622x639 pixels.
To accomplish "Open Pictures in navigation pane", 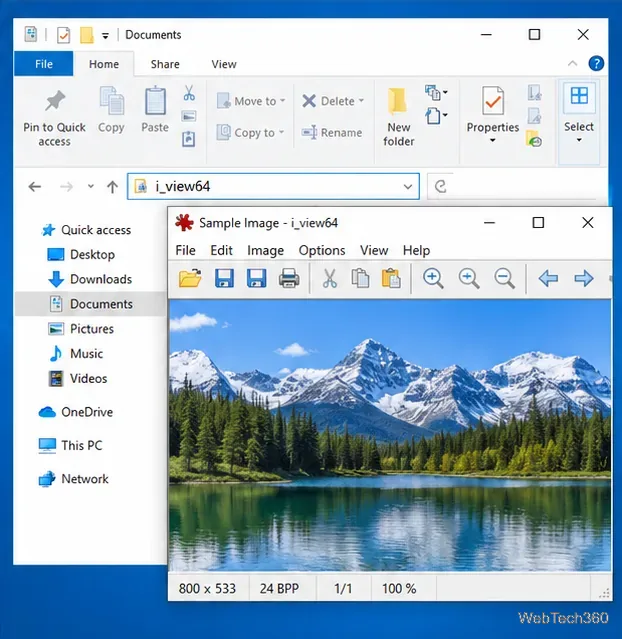I will [x=81, y=328].
